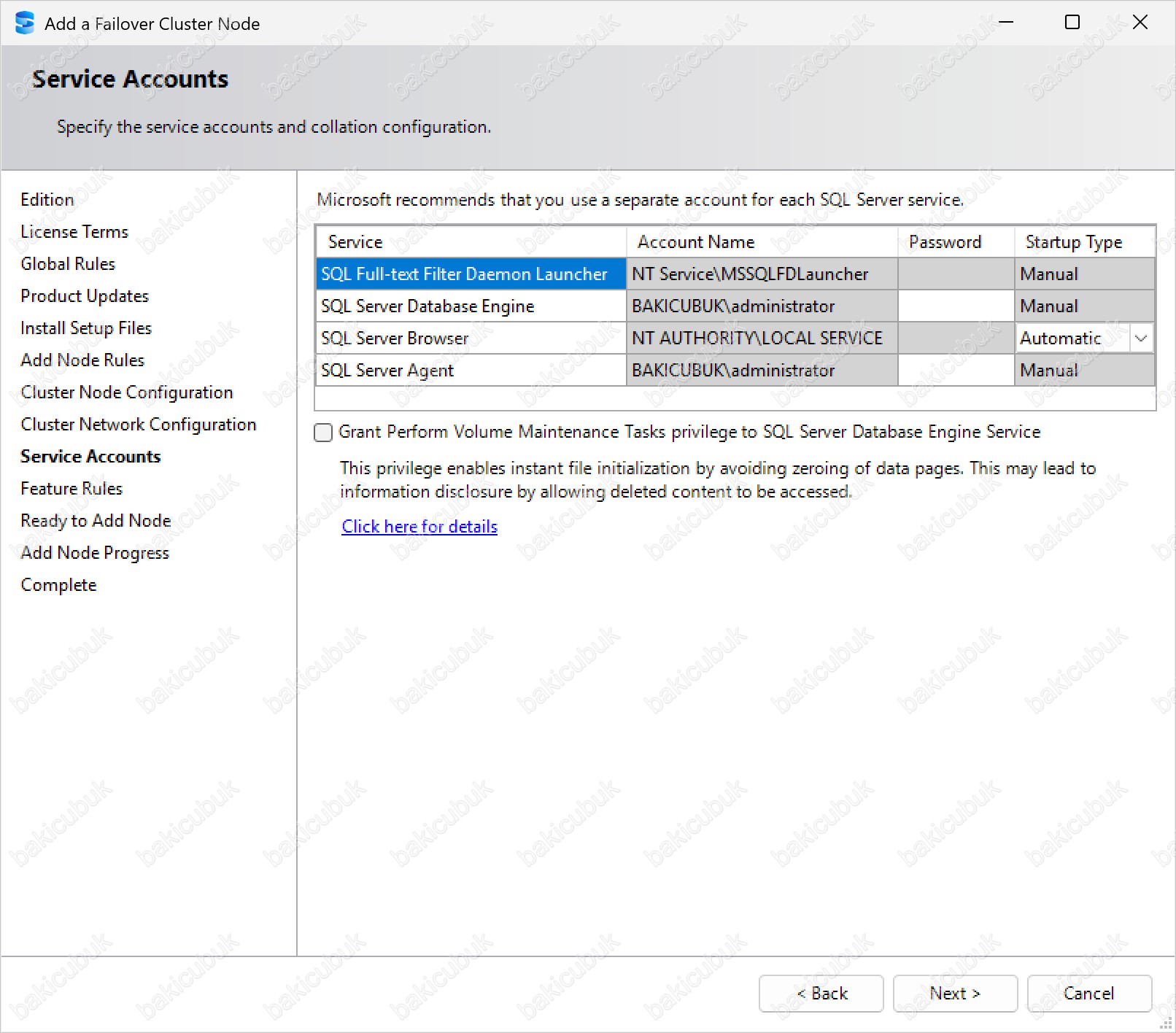Maximize the Add a Failover Cluster Node window
The image size is (1176, 1033).
point(1072,23)
